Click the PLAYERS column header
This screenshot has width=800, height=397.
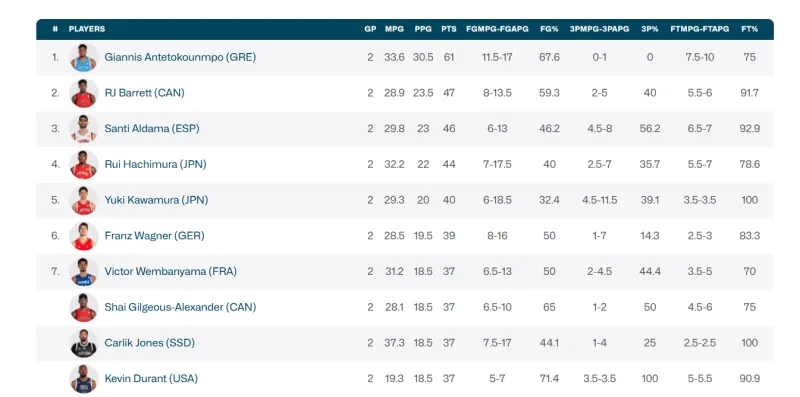pyautogui.click(x=87, y=29)
